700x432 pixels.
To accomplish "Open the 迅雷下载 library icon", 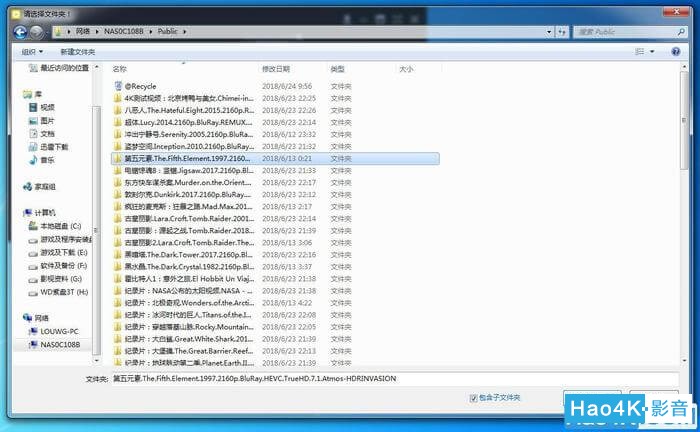I will coord(33,146).
